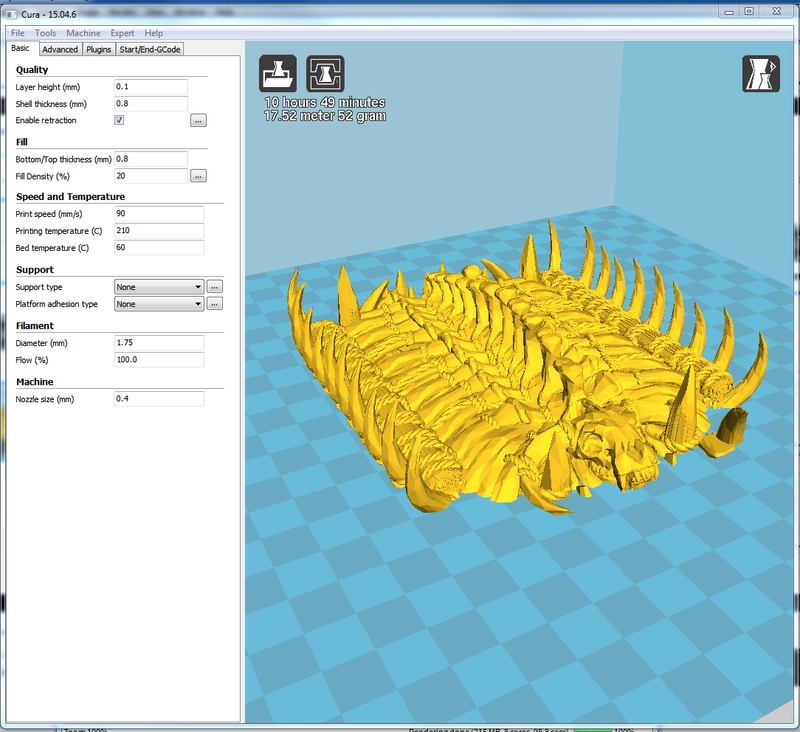Click the Shell thickness input field
Viewport: 800px width, 732px height.
(x=151, y=104)
